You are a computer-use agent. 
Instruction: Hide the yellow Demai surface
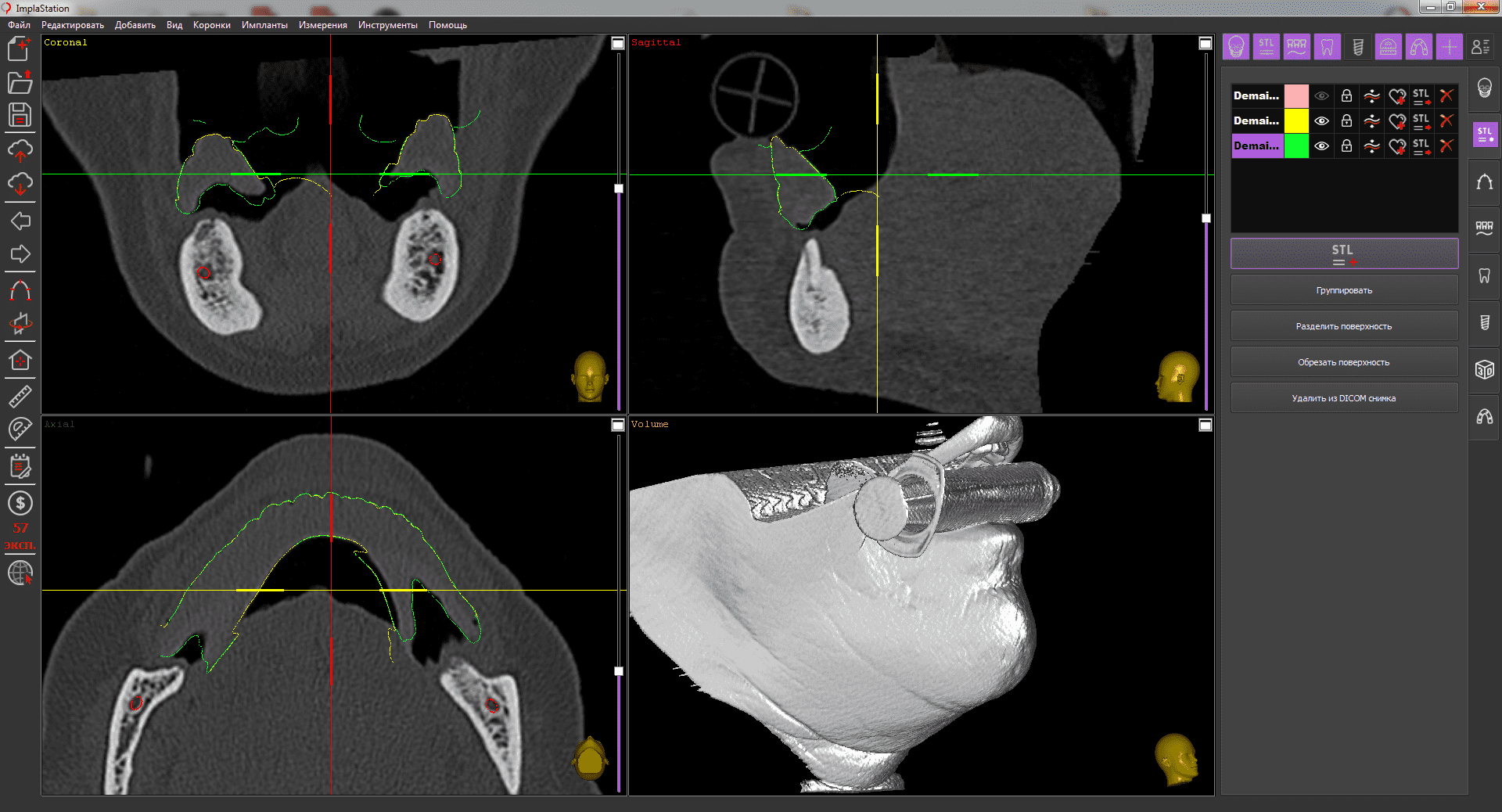pos(1321,121)
